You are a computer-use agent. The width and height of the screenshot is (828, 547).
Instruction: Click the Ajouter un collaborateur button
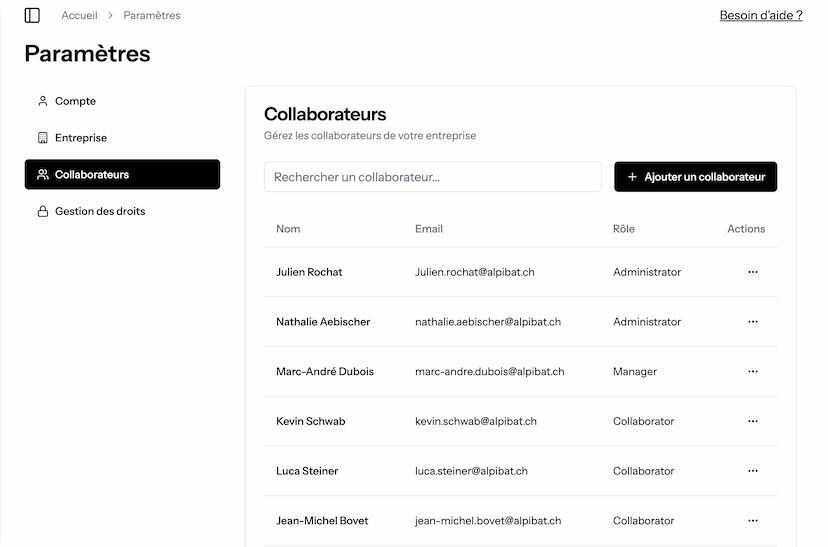click(x=695, y=177)
